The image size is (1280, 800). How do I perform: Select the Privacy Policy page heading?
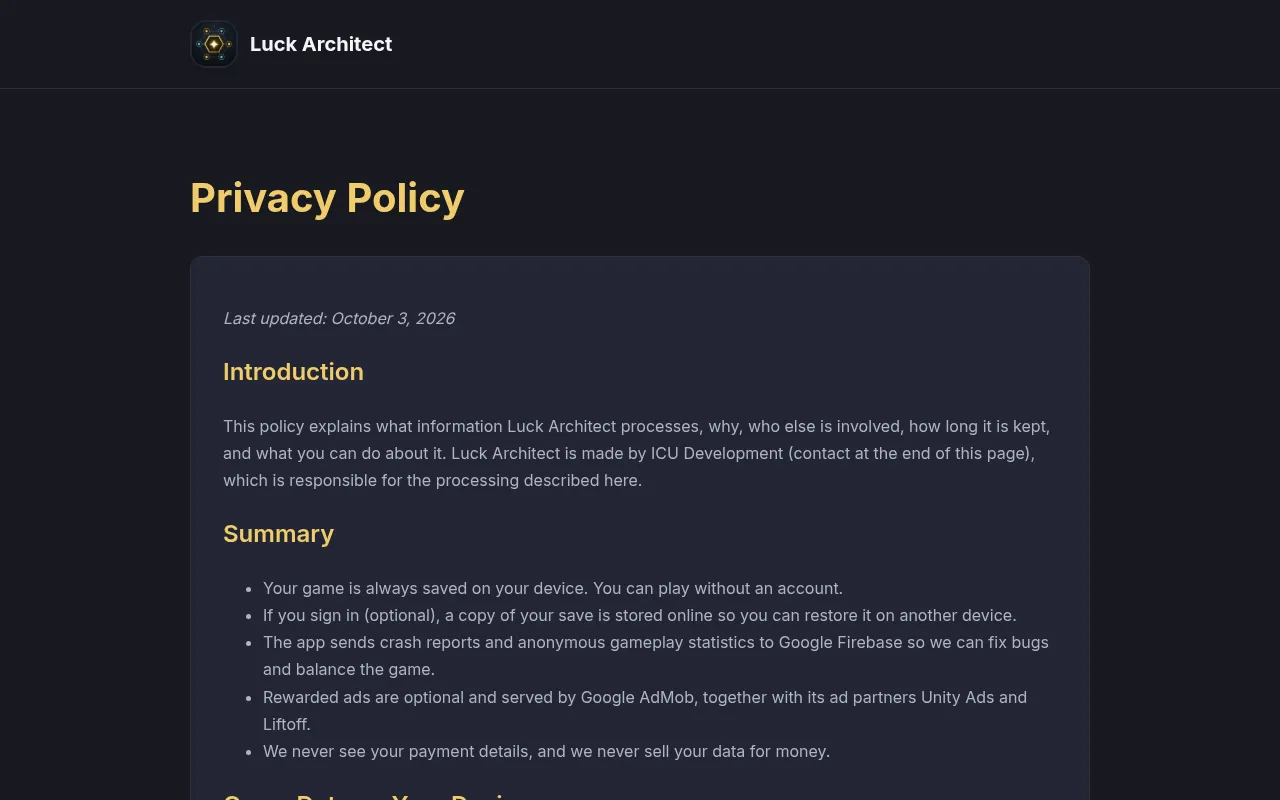(327, 198)
